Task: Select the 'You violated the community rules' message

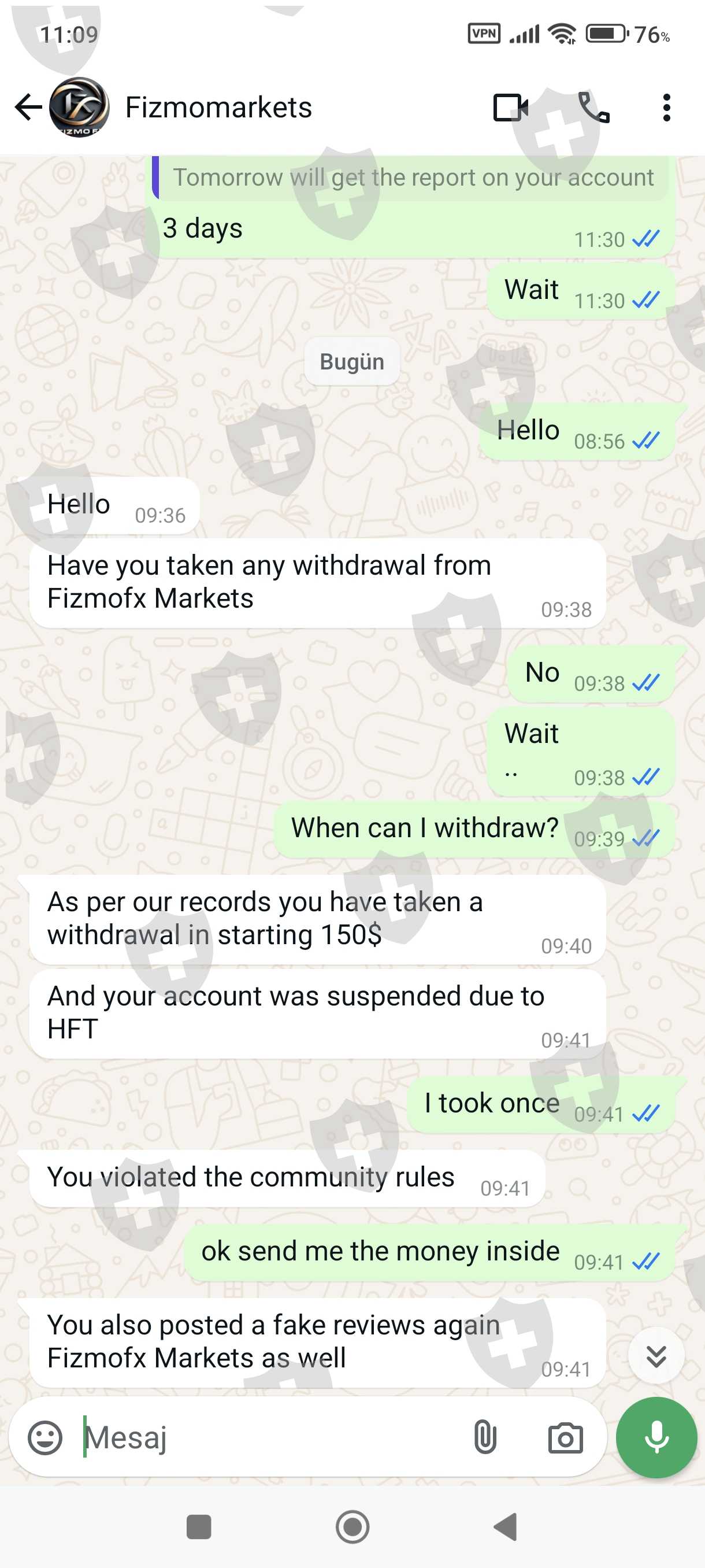Action: pos(287,1178)
